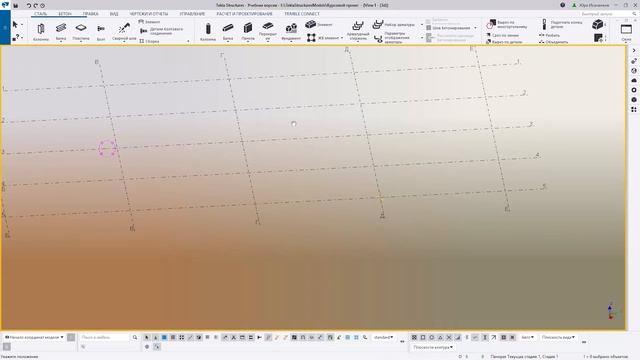Open ЧЕРТЕЖИ И ОТЧЕТЫ ribbon tab
Screen dimensions: 640x360
coord(149,14)
